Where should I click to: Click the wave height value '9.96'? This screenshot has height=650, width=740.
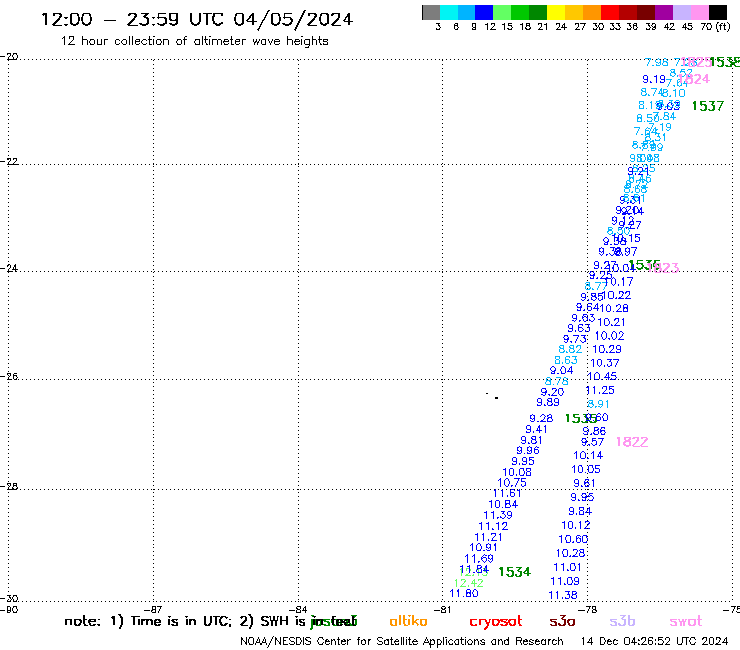point(528,450)
